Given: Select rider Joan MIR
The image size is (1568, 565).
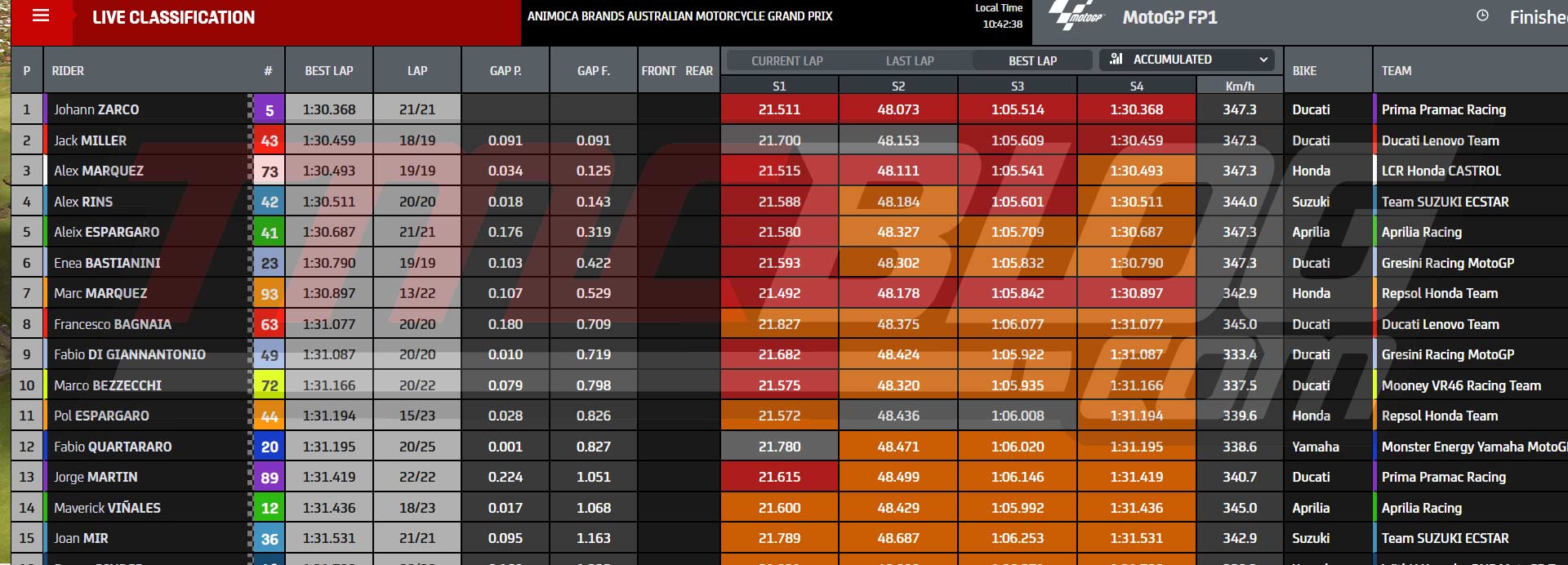Looking at the screenshot, I should (x=81, y=538).
